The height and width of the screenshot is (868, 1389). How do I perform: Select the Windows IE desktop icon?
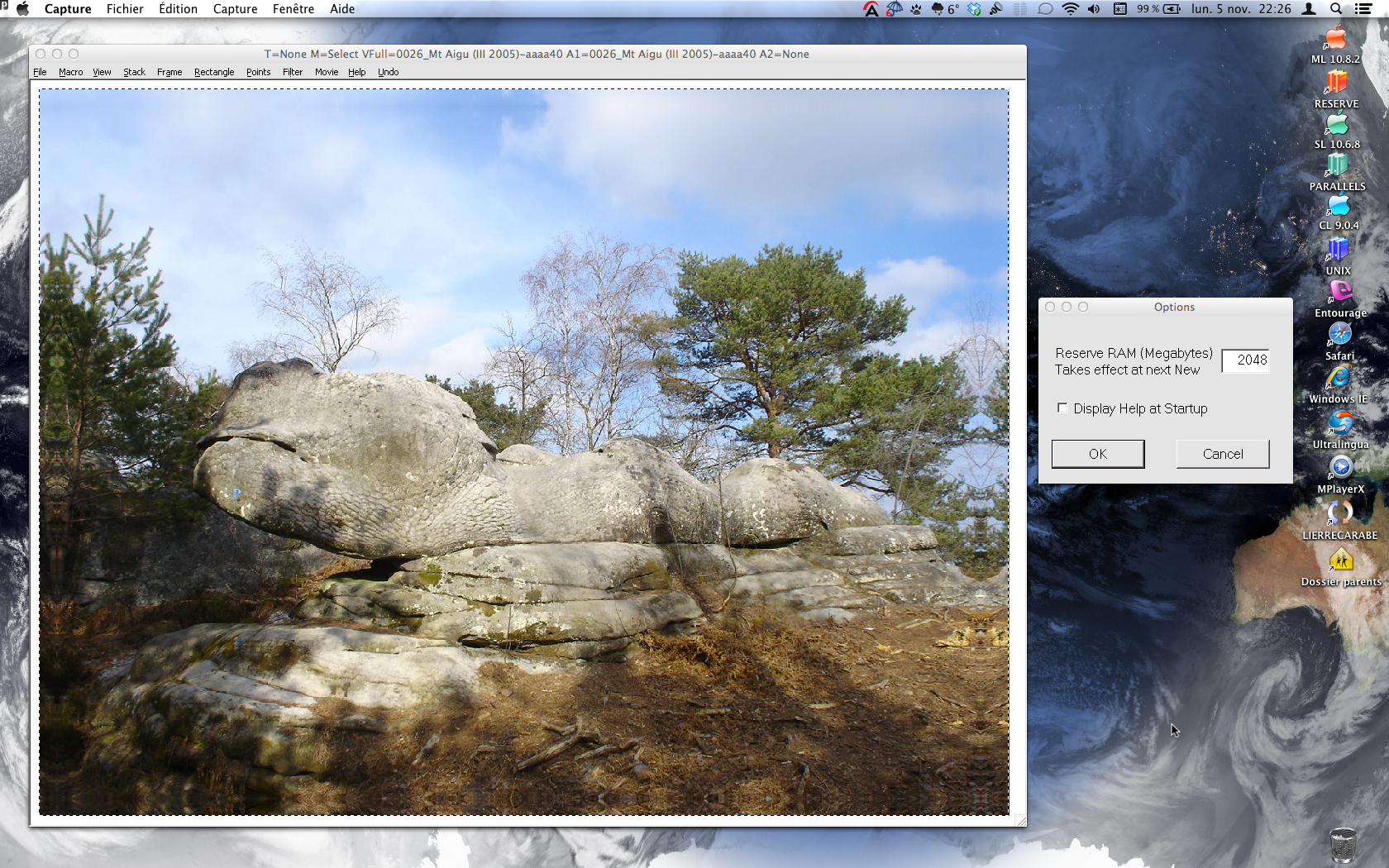tap(1338, 378)
